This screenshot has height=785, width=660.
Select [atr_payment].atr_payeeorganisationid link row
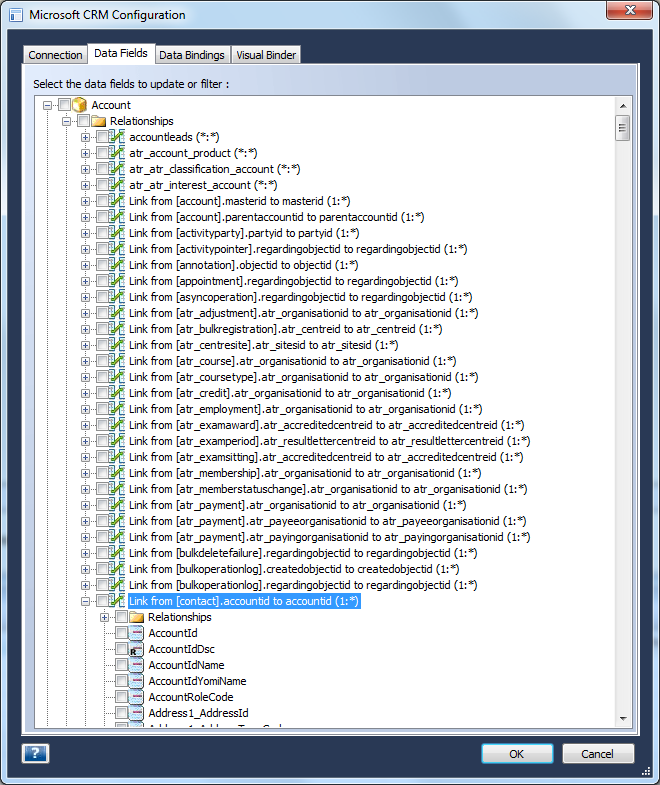point(327,521)
